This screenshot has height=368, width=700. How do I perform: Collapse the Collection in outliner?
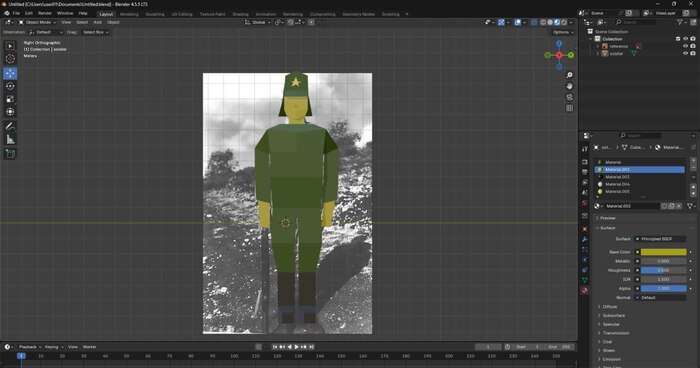pyautogui.click(x=591, y=39)
